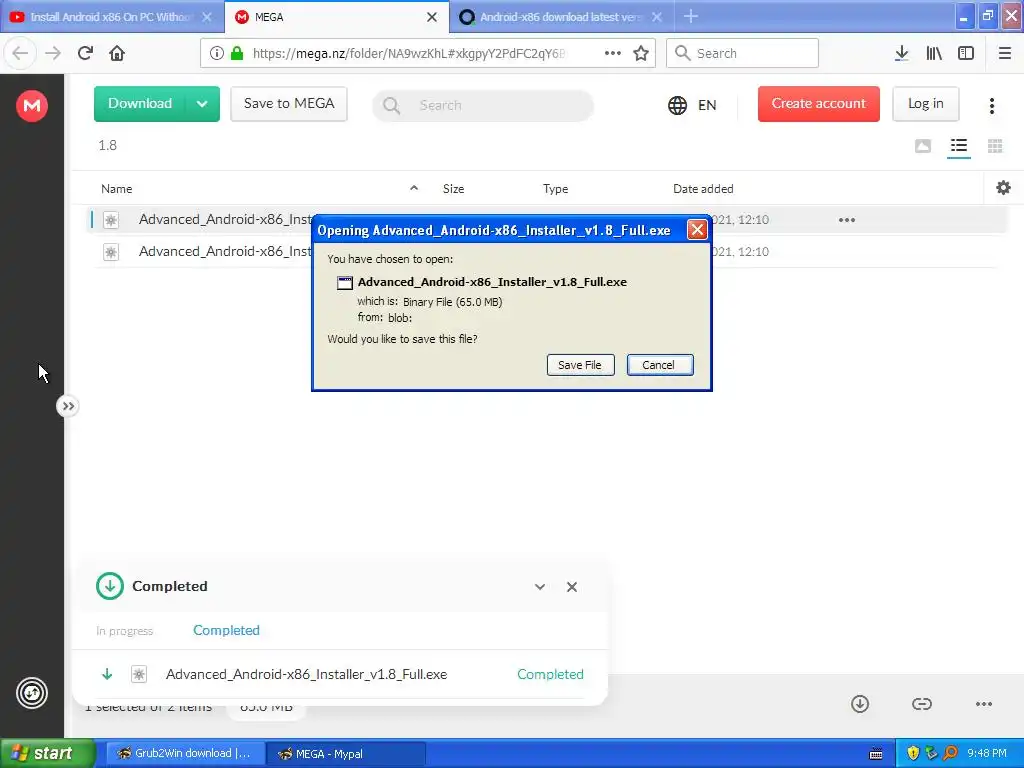The height and width of the screenshot is (768, 1024).
Task: Collapse the Completed transfers panel chevron
Action: (x=539, y=586)
